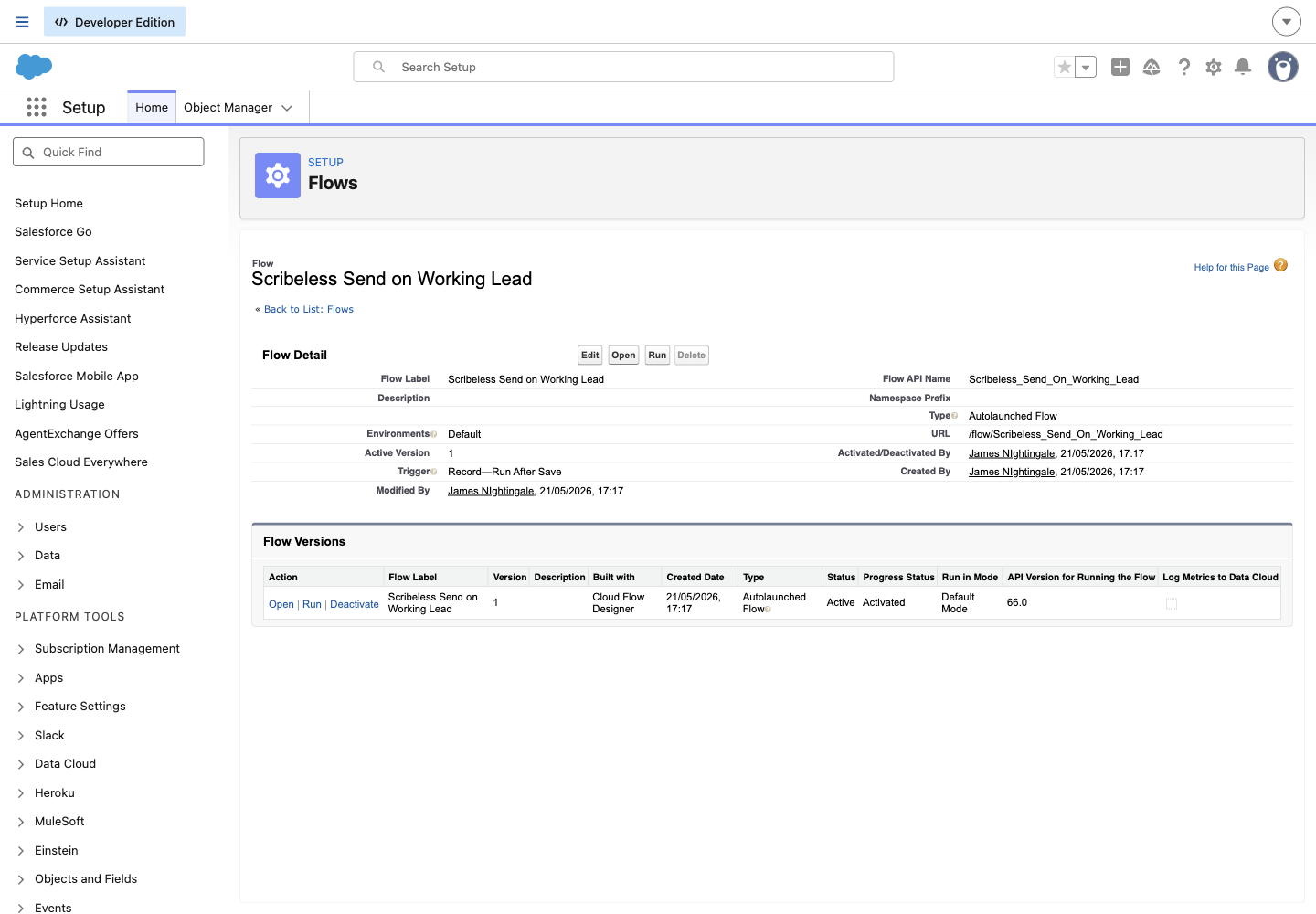The height and width of the screenshot is (914, 1316).
Task: Open the favorites list dropdown arrow
Action: (x=1086, y=67)
